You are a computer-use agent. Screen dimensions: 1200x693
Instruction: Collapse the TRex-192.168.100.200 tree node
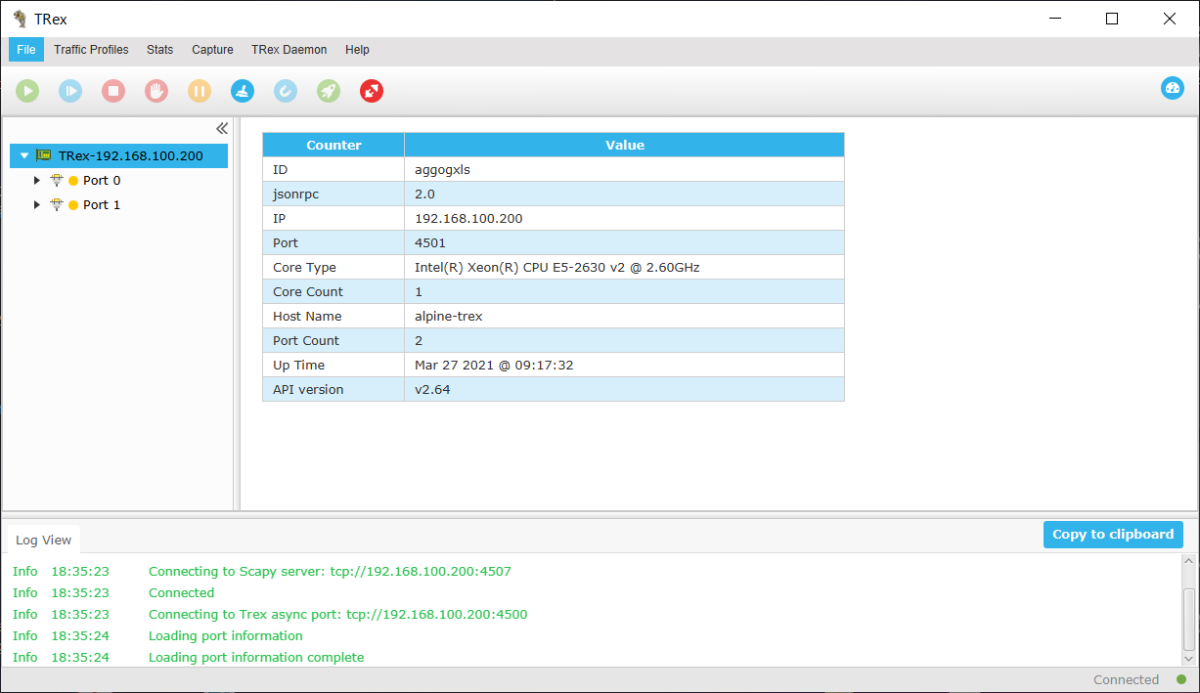(x=25, y=156)
